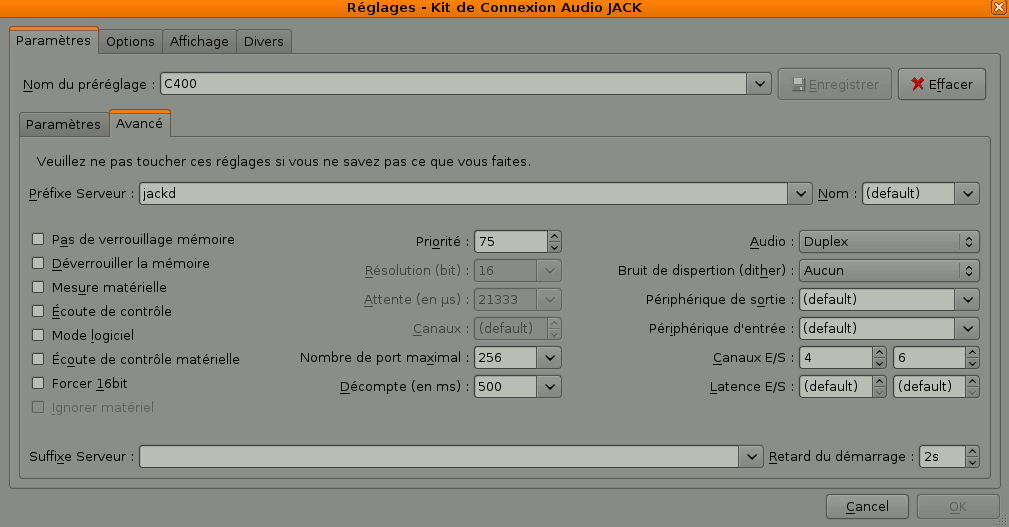Click the Canaux E/S output channels stepper showing 6
The image size is (1009, 527).
coord(972,357)
